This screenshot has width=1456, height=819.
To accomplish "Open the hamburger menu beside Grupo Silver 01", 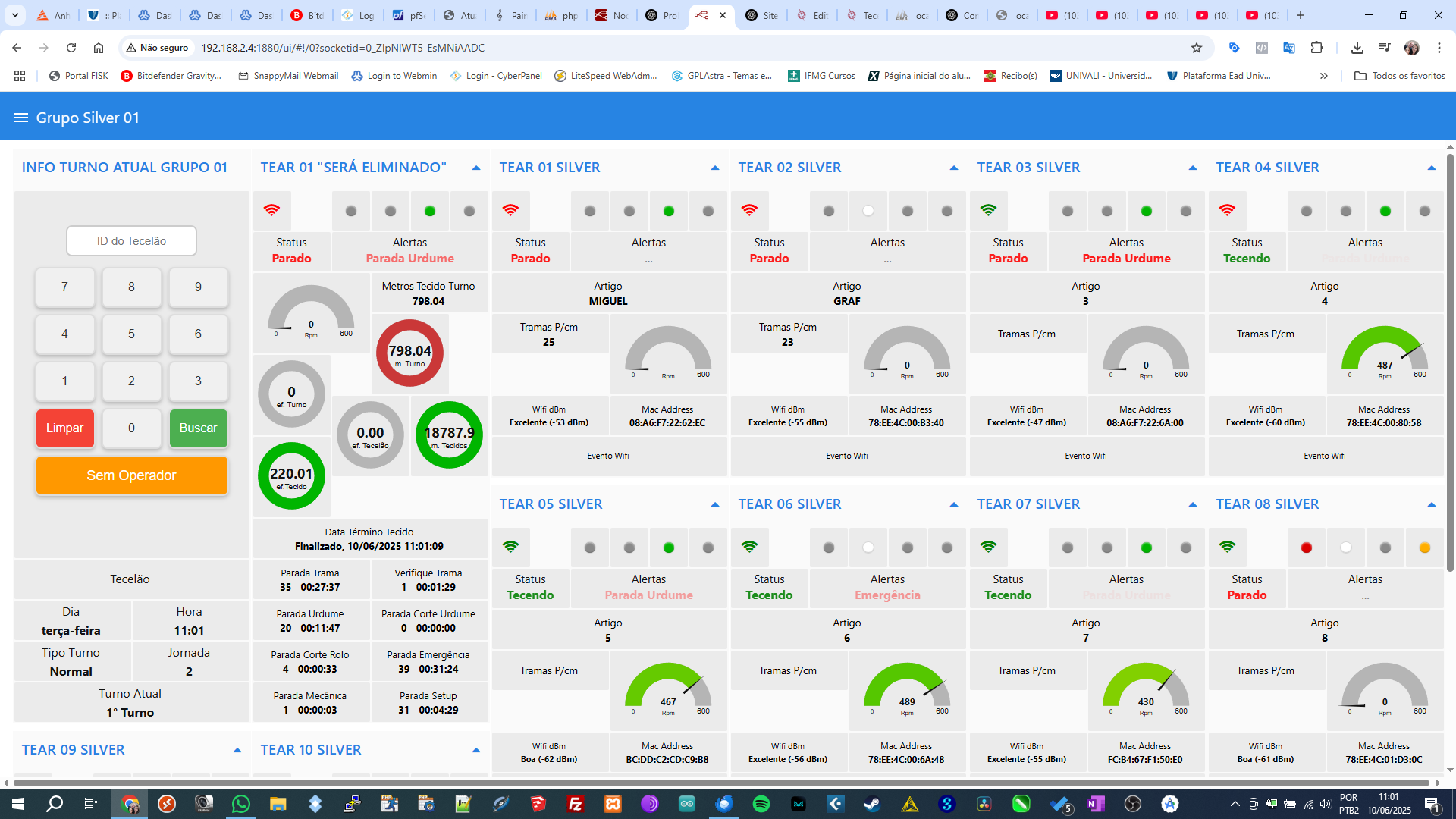I will [x=20, y=118].
